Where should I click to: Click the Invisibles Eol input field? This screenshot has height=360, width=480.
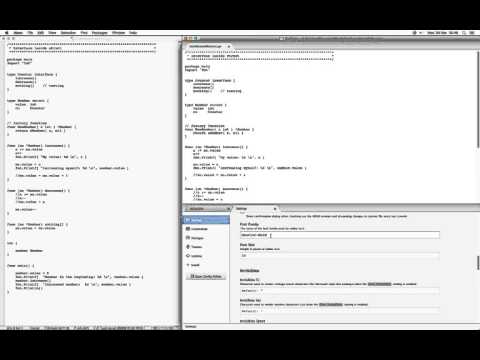click(339, 311)
